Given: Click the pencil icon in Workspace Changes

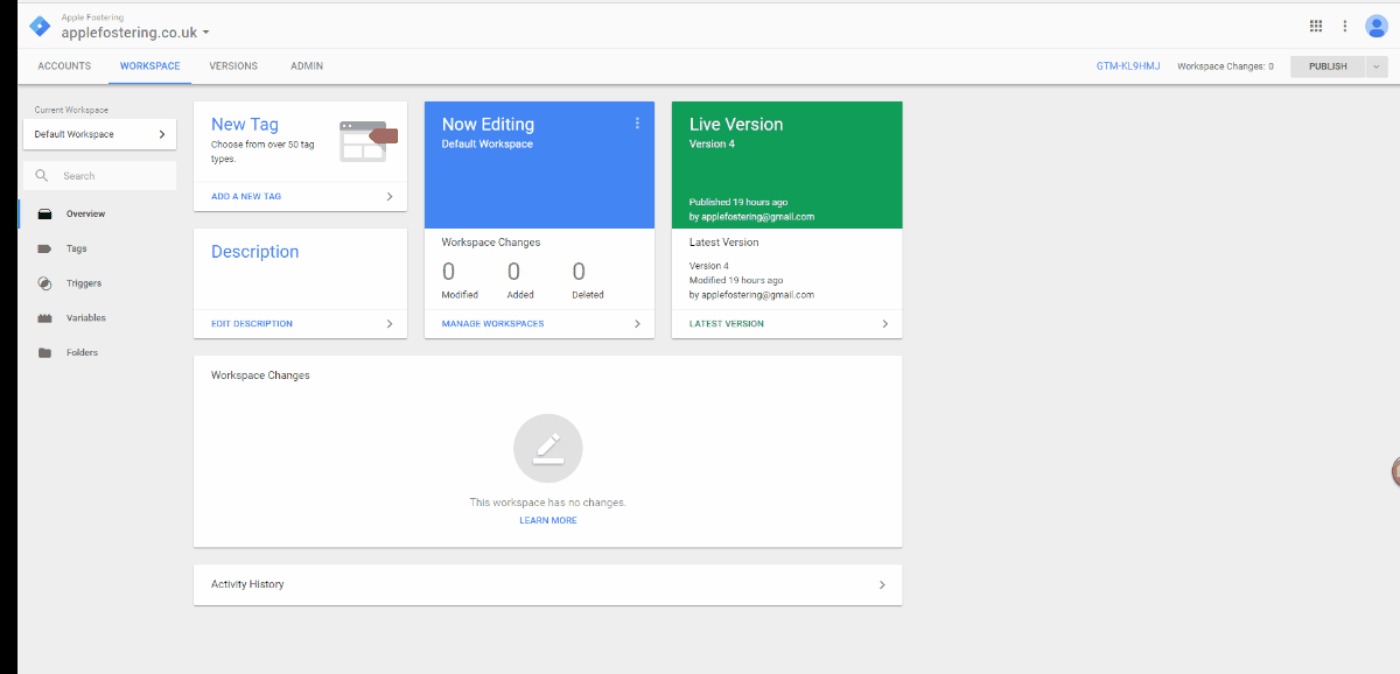Looking at the screenshot, I should point(548,448).
